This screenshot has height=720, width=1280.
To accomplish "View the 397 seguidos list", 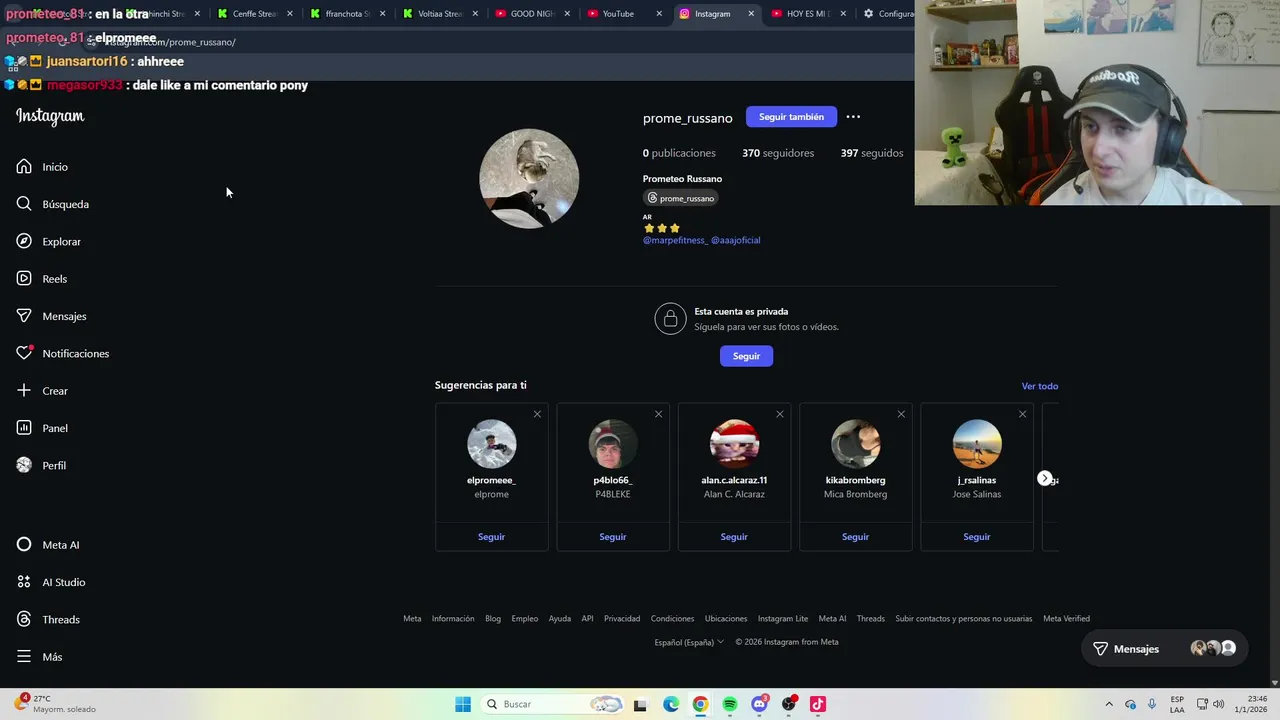I will point(872,153).
